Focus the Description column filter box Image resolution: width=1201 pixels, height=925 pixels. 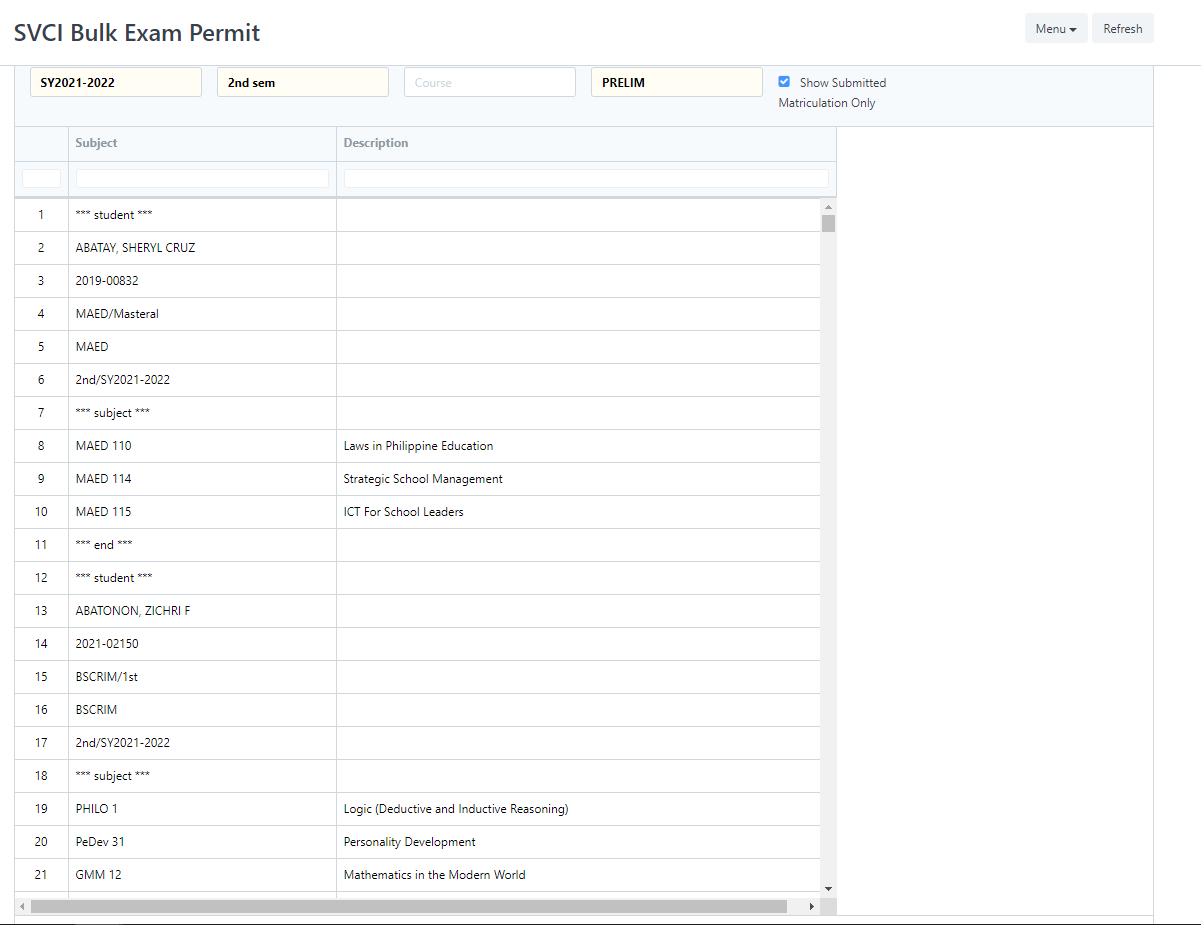coord(586,178)
